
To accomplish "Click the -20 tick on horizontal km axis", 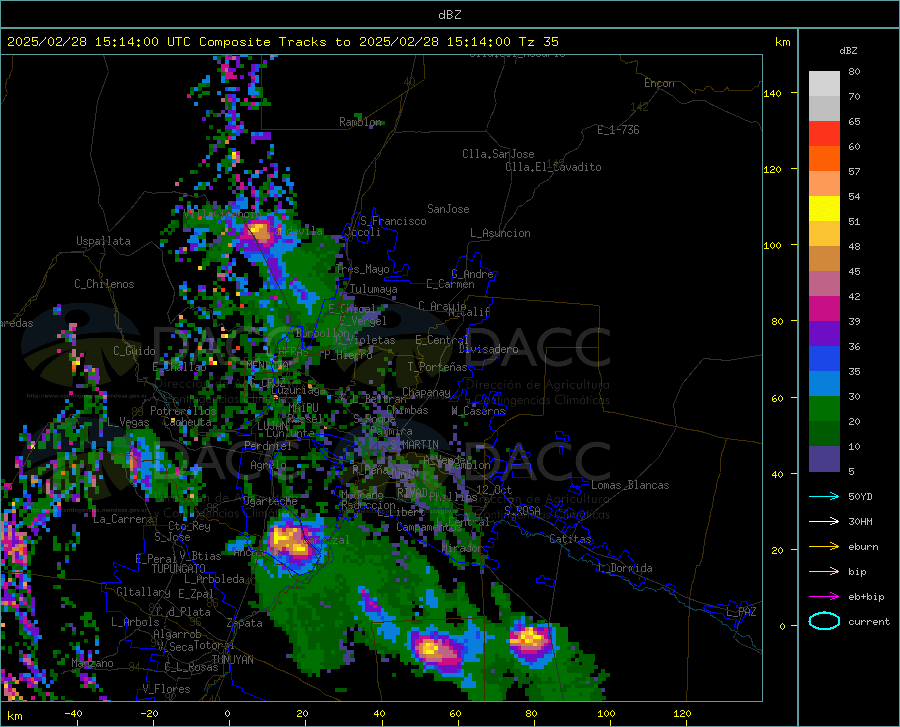I will point(149,714).
